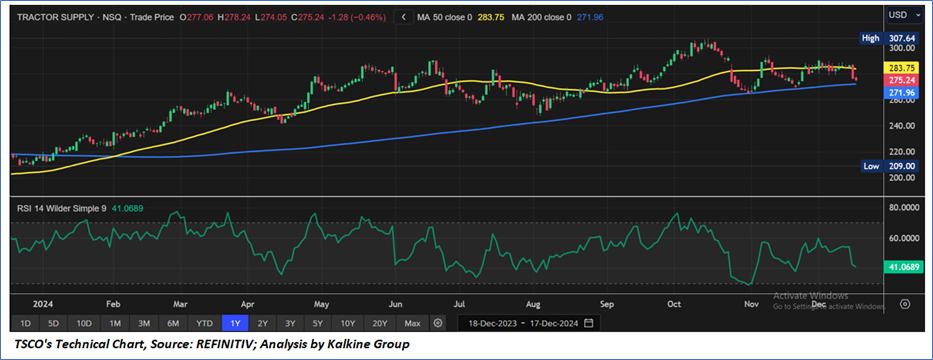Select the 1D time range
This screenshot has height=360, width=933.
click(x=26, y=323)
